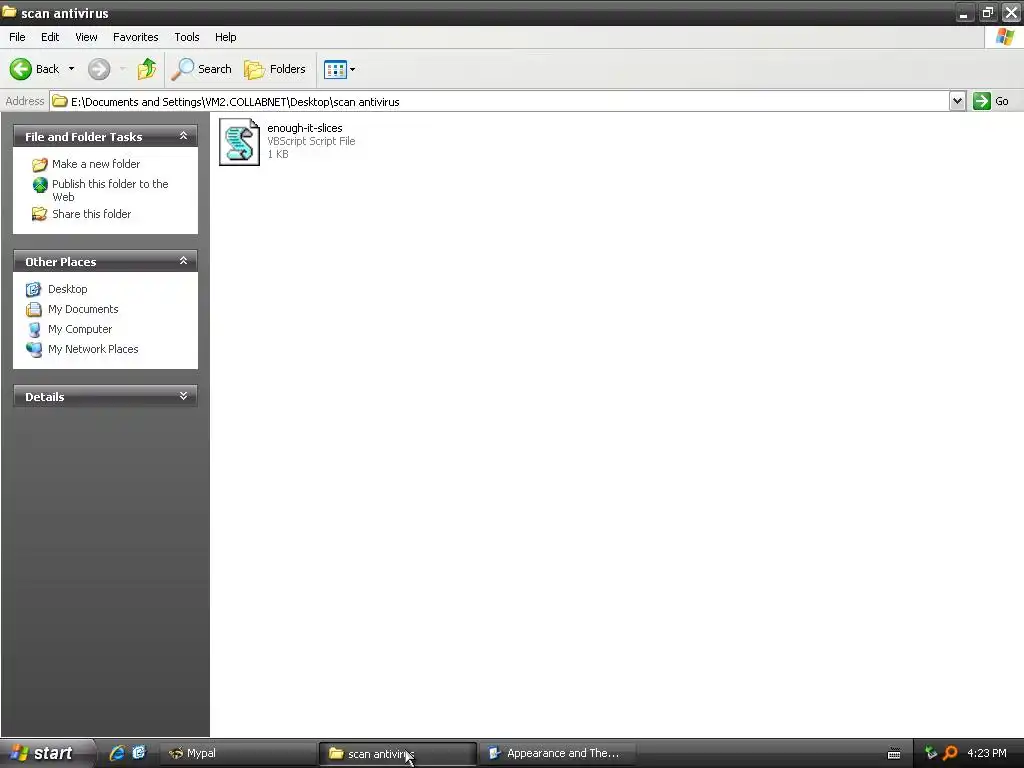Collapse the File and Folder Tasks panel
Image resolution: width=1024 pixels, height=768 pixels.
pos(184,136)
